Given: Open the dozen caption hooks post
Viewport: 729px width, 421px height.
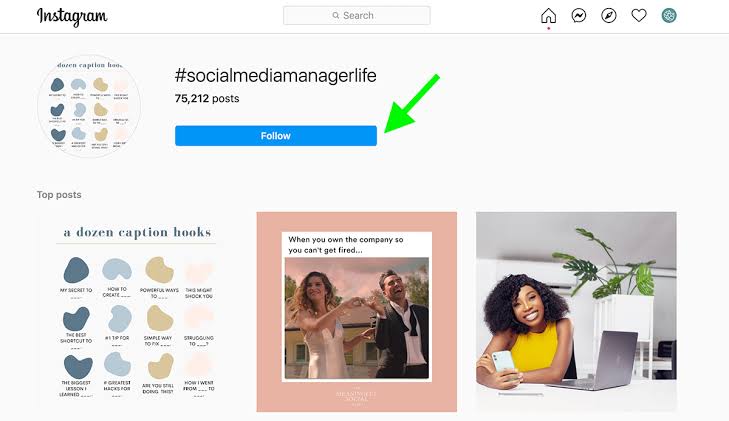Looking at the screenshot, I should click(137, 312).
